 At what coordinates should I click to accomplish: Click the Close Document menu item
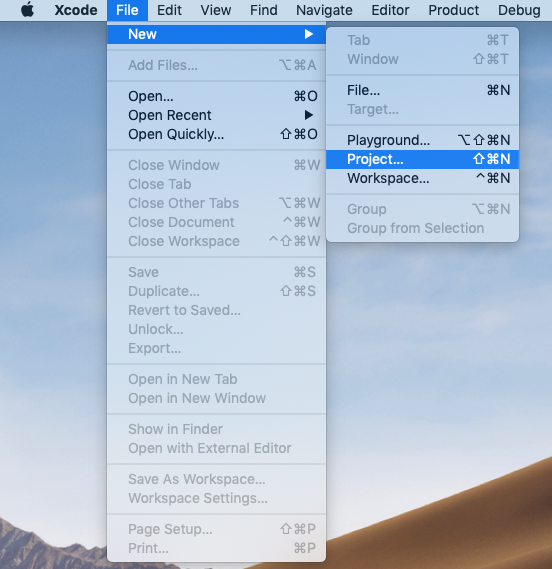pos(216,222)
